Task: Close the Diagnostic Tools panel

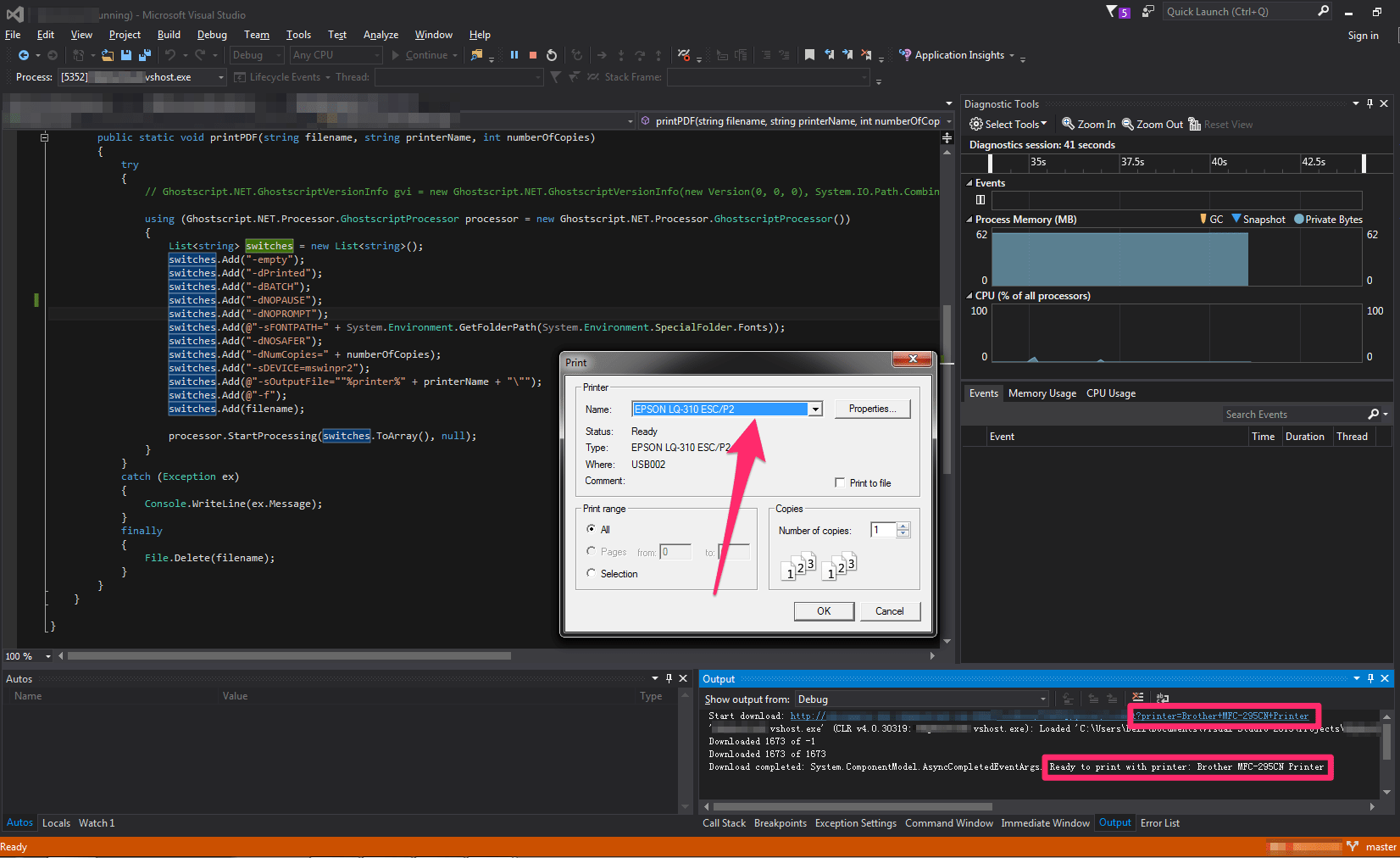Action: pyautogui.click(x=1384, y=103)
